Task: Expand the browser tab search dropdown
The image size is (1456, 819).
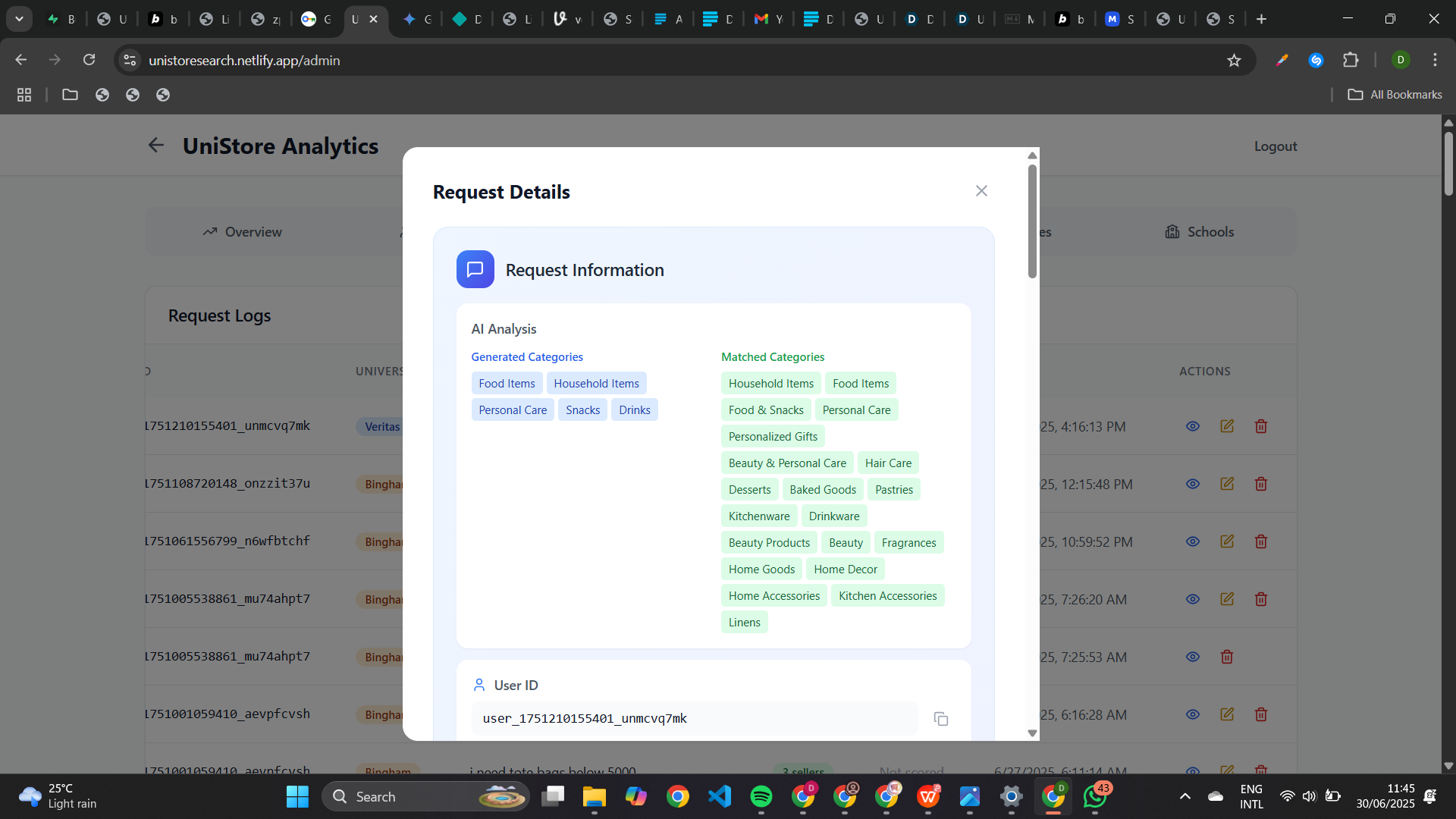Action: pyautogui.click(x=19, y=19)
